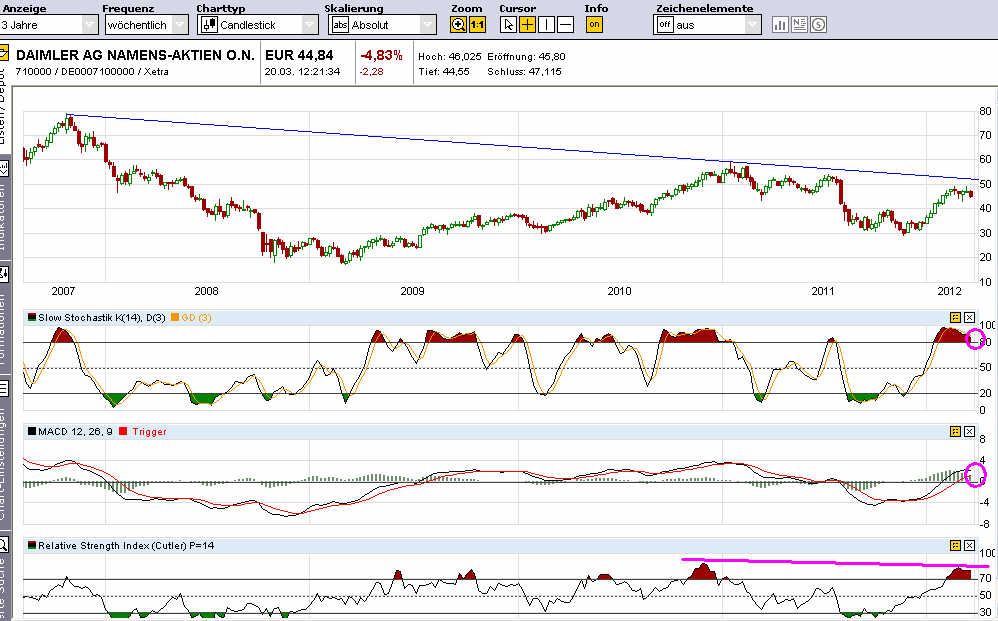The height and width of the screenshot is (621, 998).
Task: Open settings of Relative Strength Index panel
Action: pos(955,545)
